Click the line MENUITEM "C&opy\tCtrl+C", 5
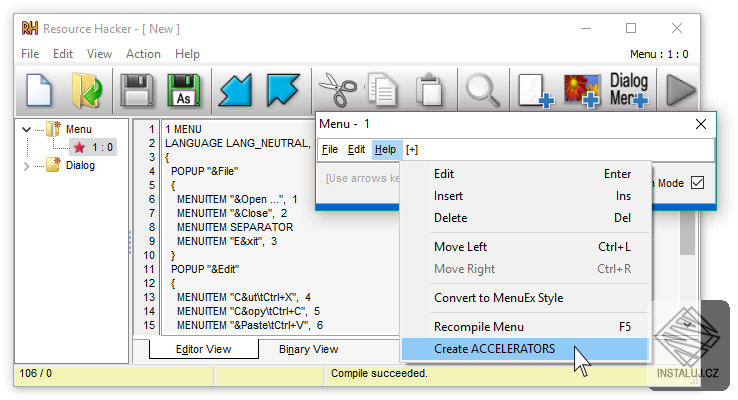 click(248, 311)
